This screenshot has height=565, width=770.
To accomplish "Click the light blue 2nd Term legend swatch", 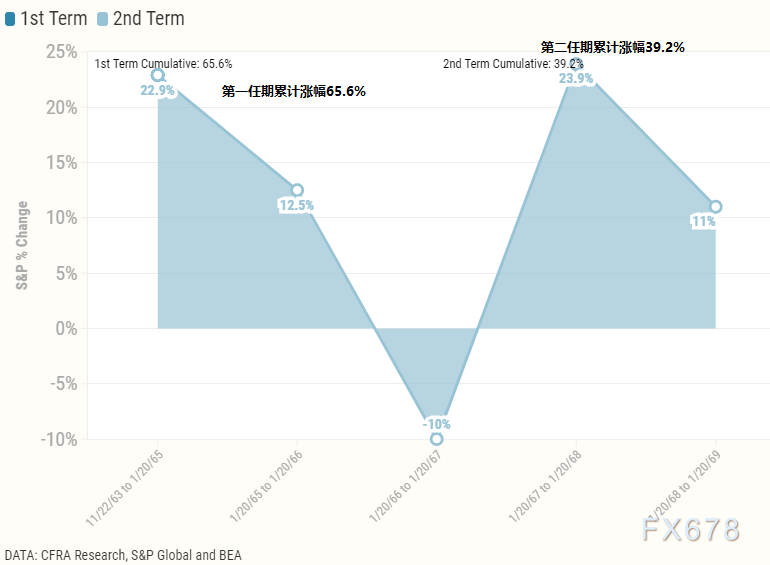I will click(102, 19).
